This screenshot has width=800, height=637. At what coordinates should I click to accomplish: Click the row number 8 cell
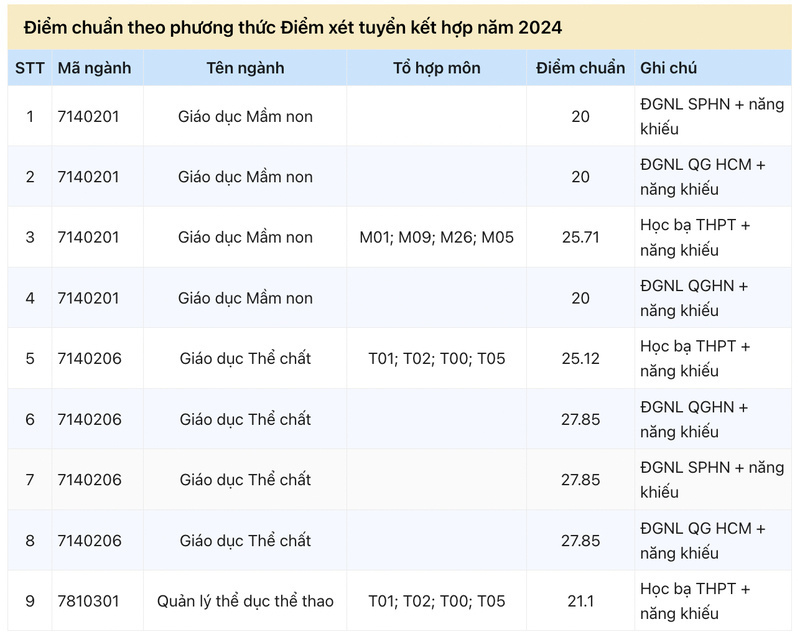(30, 541)
